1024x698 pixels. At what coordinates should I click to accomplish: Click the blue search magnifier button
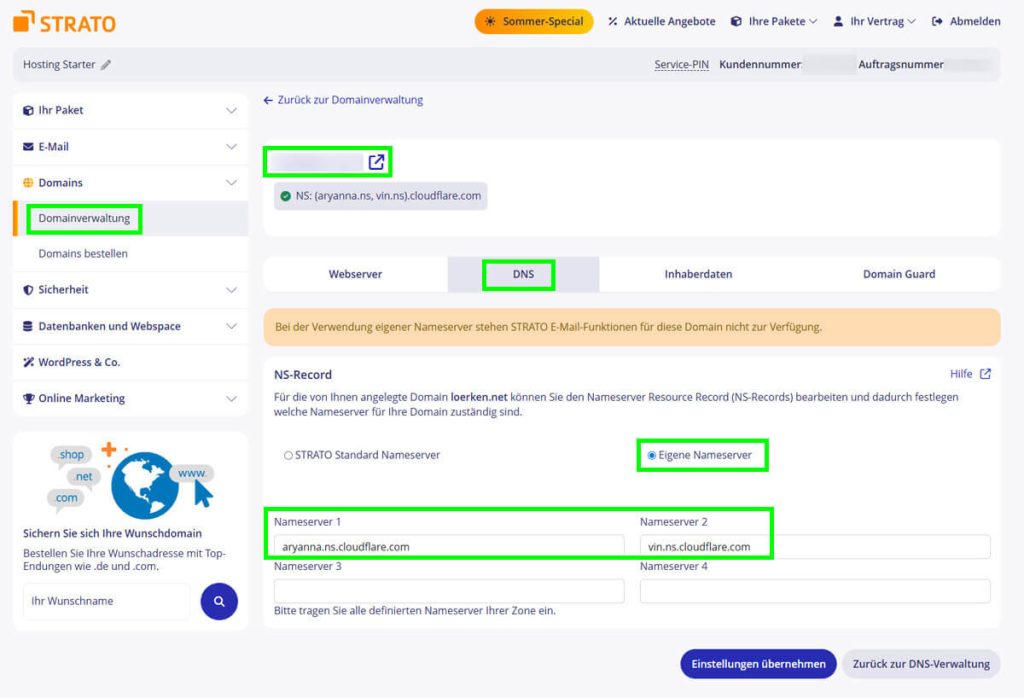point(219,601)
